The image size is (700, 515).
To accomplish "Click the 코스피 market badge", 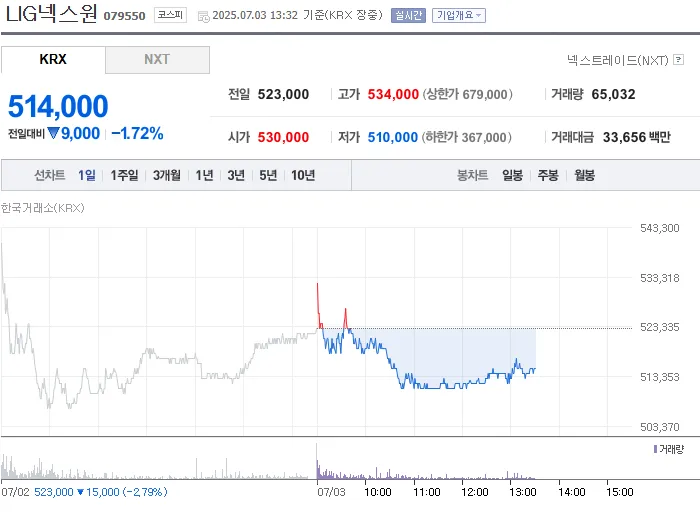I will [x=170, y=15].
